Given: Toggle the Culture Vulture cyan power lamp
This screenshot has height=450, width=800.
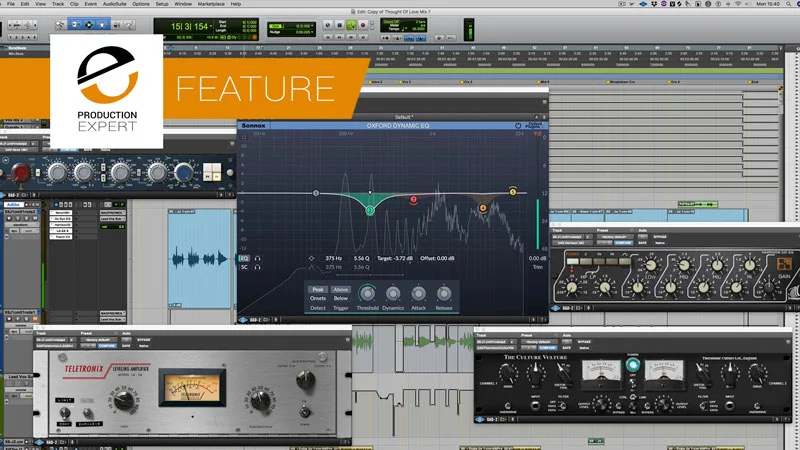Looking at the screenshot, I should click(633, 365).
